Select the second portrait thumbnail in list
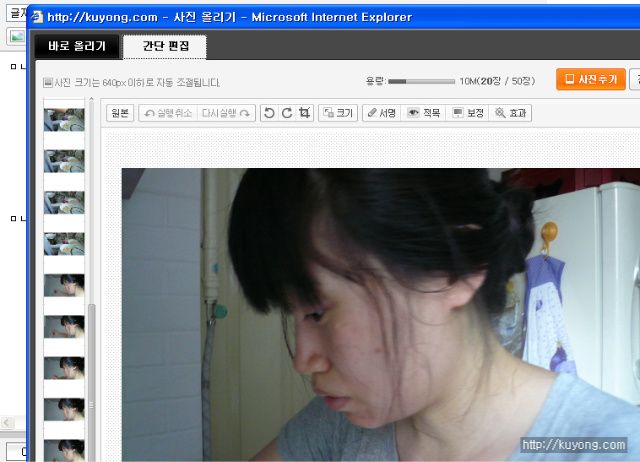This screenshot has height=462, width=640. tap(64, 327)
